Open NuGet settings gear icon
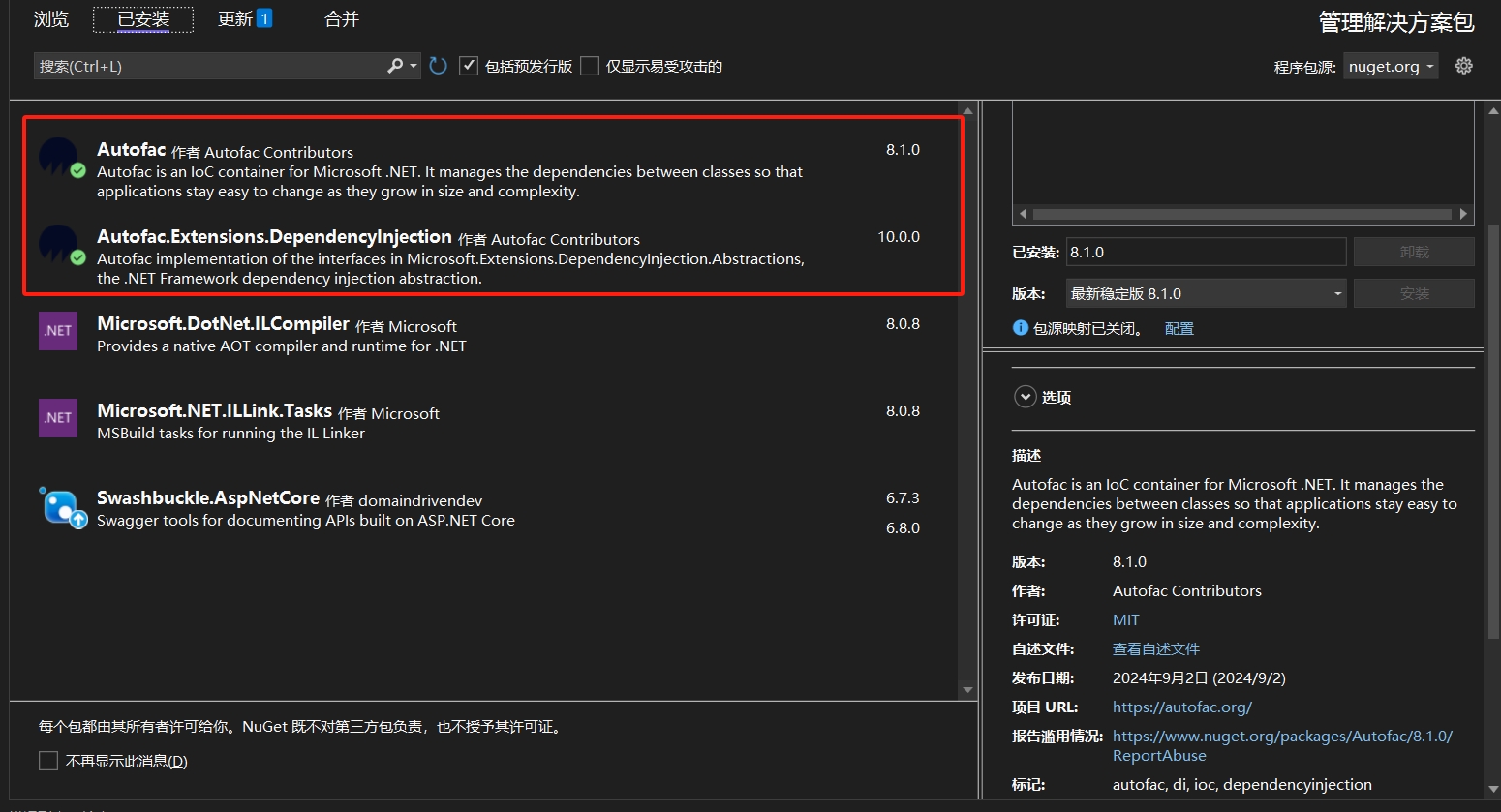The image size is (1501, 812). pyautogui.click(x=1463, y=66)
